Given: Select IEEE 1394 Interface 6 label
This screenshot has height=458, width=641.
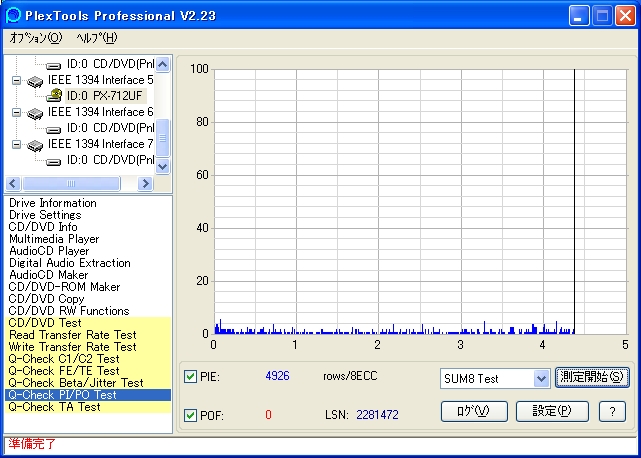Looking at the screenshot, I should click(x=101, y=112).
